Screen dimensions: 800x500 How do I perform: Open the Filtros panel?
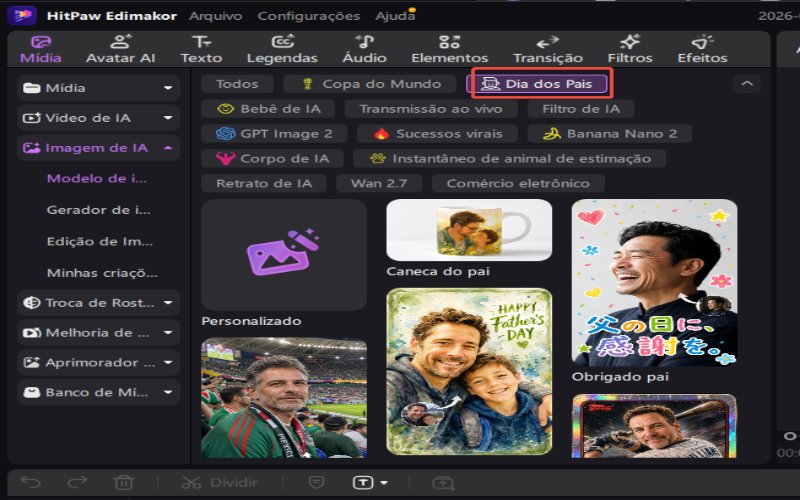[630, 49]
